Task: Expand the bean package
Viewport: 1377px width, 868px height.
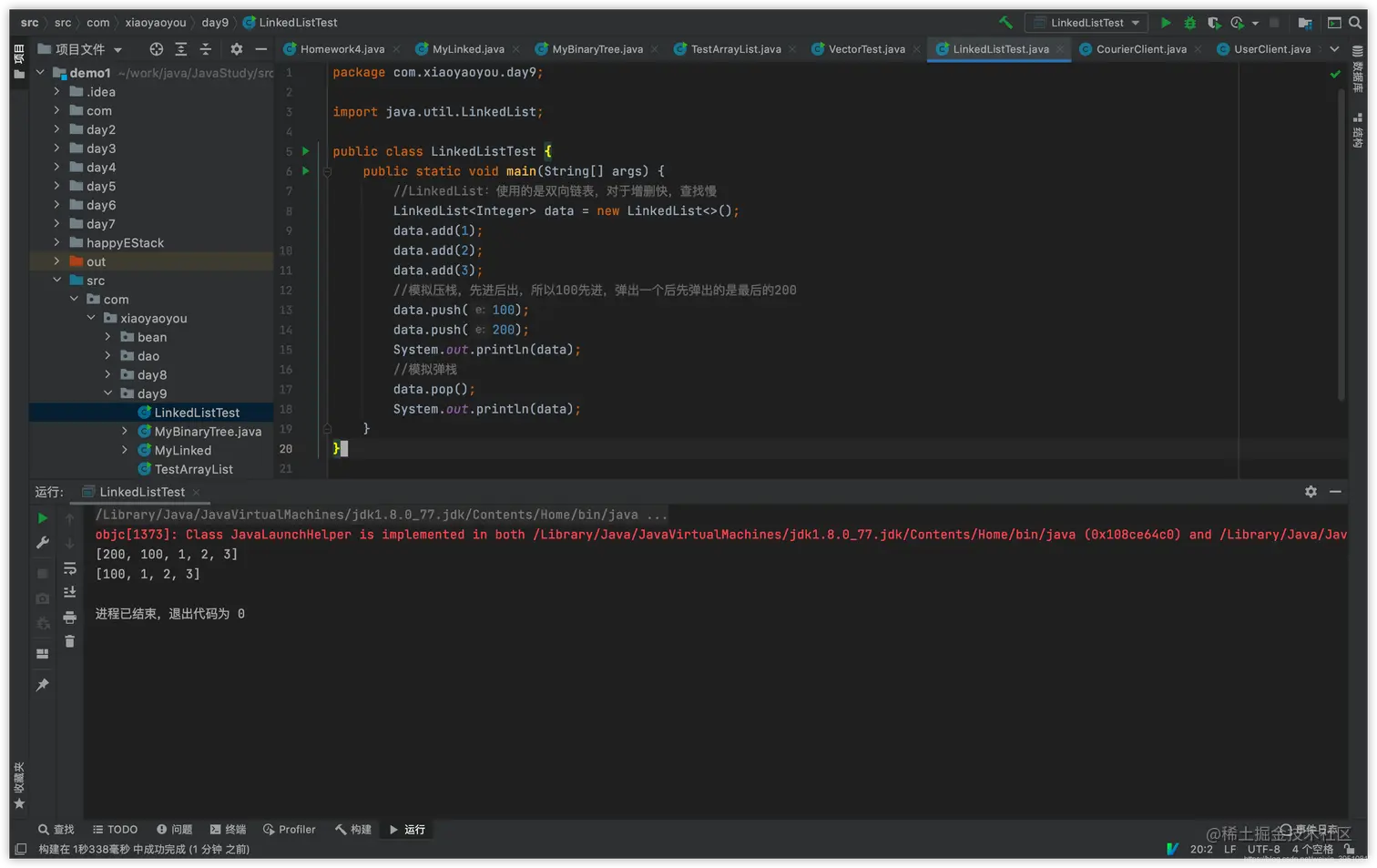Action: tap(107, 337)
